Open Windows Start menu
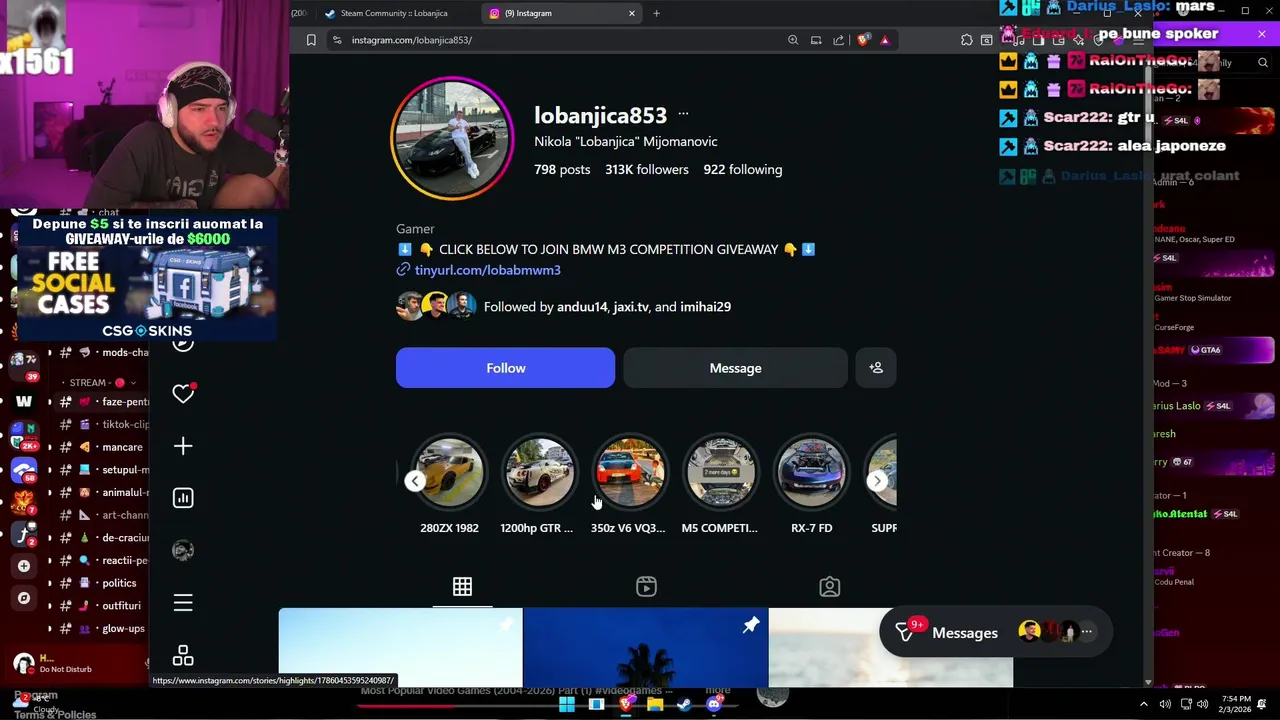Viewport: 1280px width, 720px height. point(567,704)
